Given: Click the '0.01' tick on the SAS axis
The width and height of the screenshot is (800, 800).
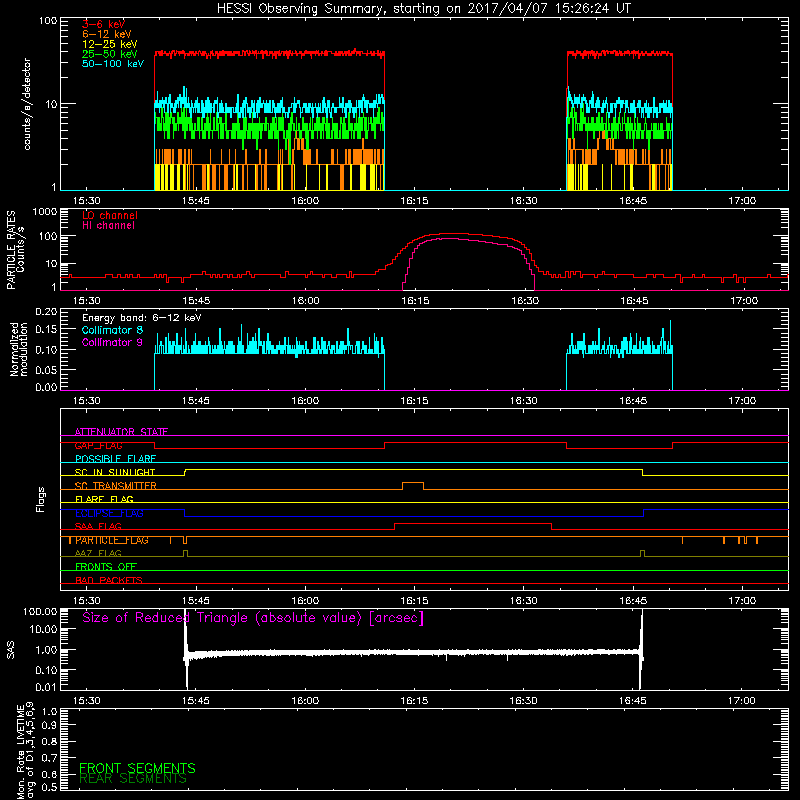Looking at the screenshot, I should point(46,687).
